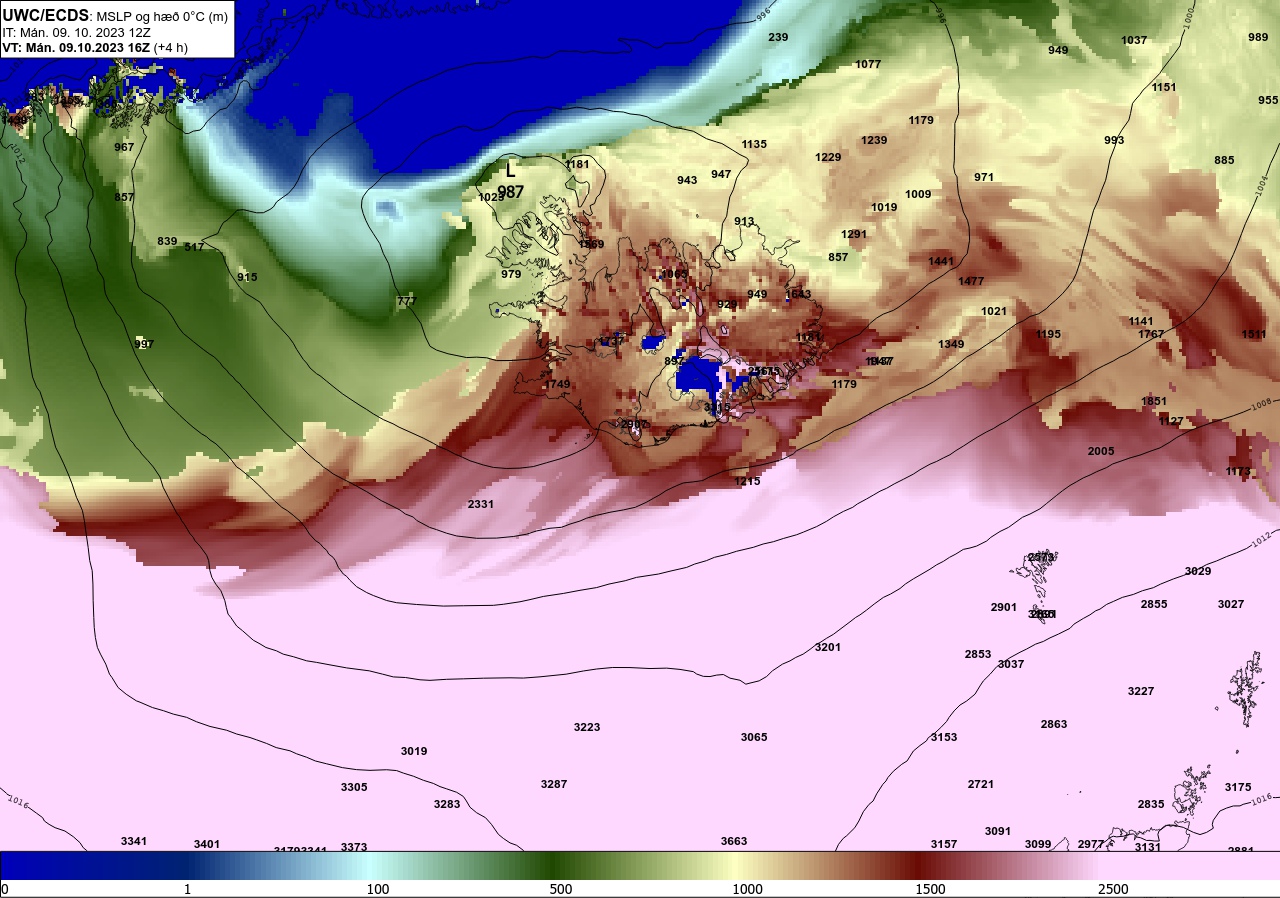Click the '2721' height value
Image resolution: width=1280 pixels, height=898 pixels.
981,784
